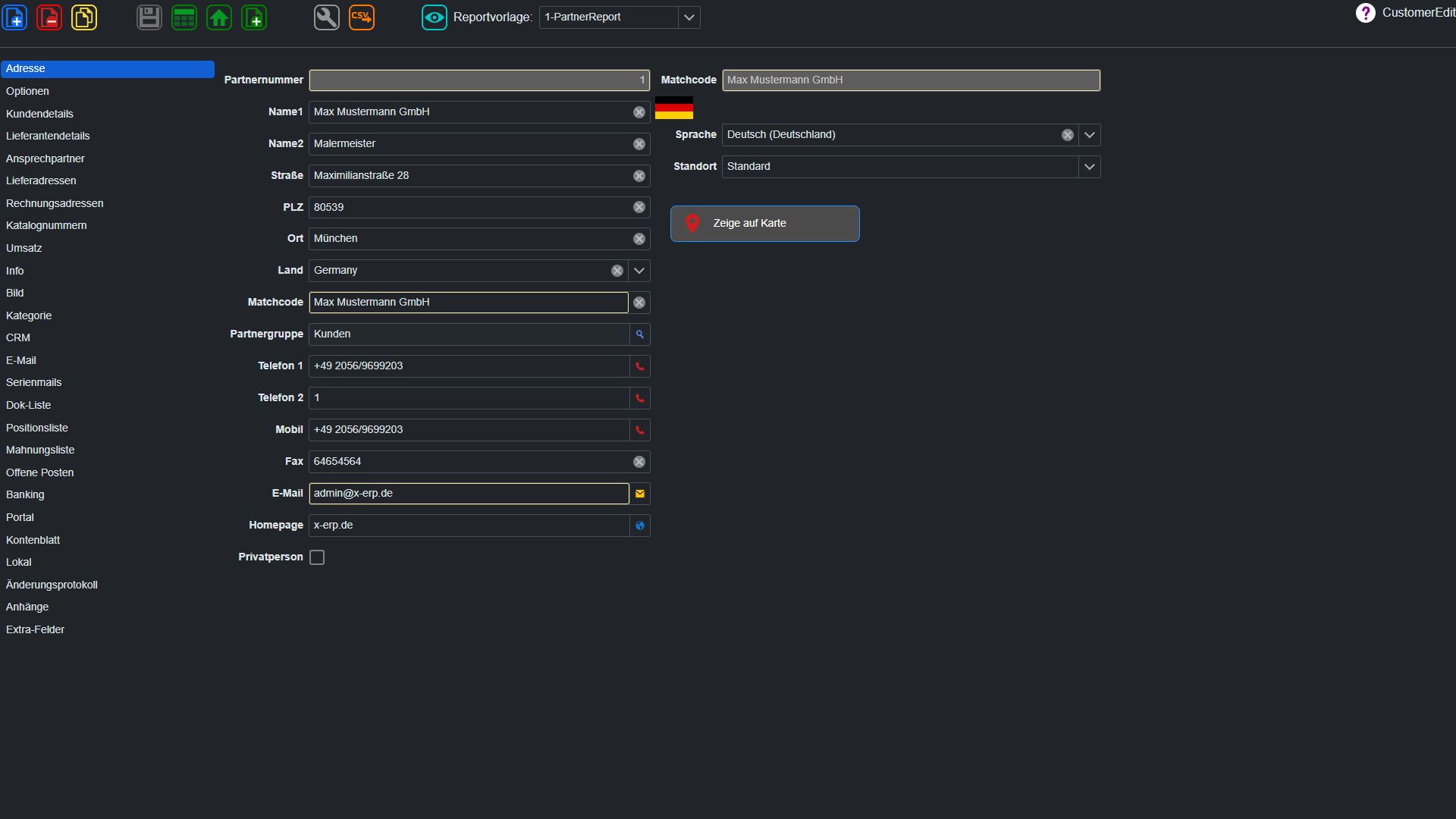Image resolution: width=1456 pixels, height=819 pixels.
Task: Click the green home icon
Action: tap(219, 17)
